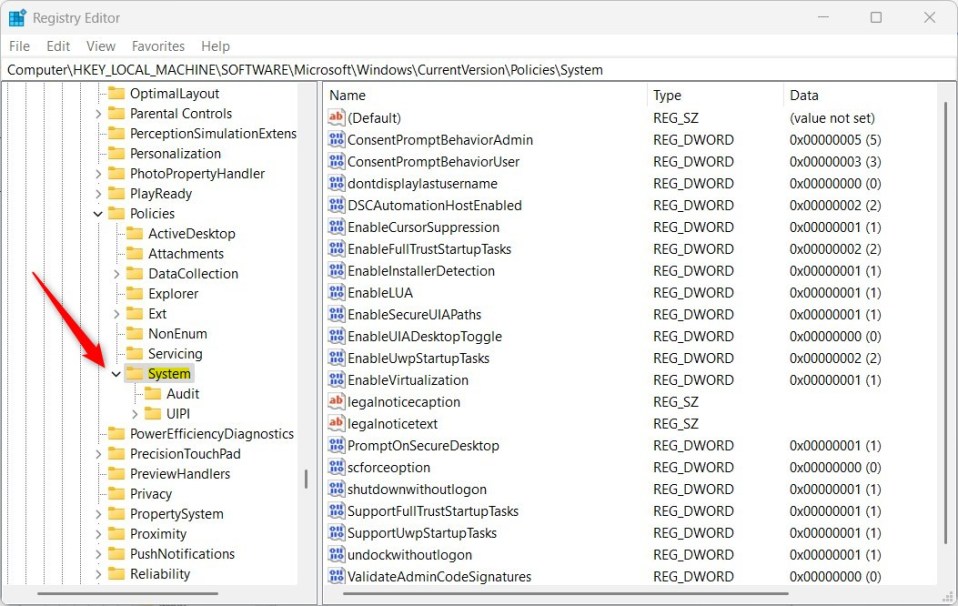Click the DWORD icon beside EnableCursorSuppression
This screenshot has height=606, width=958.
click(337, 227)
